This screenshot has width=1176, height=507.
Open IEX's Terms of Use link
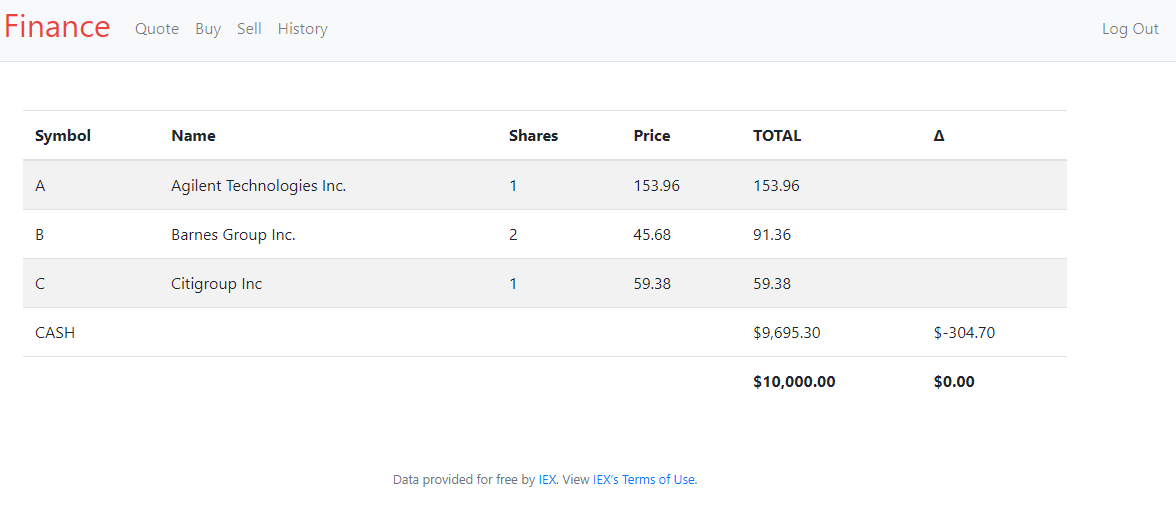[644, 480]
